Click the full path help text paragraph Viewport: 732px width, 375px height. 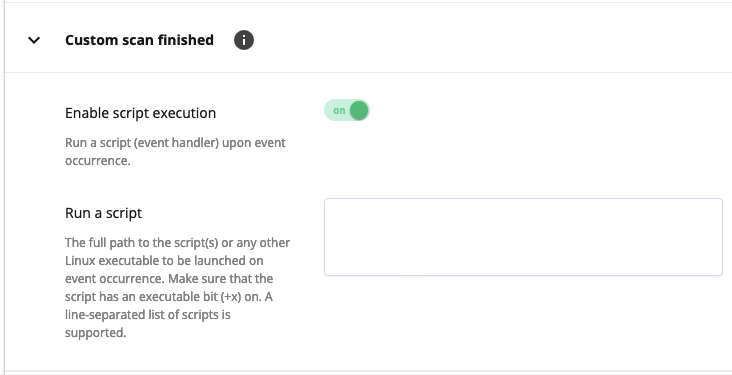(177, 288)
